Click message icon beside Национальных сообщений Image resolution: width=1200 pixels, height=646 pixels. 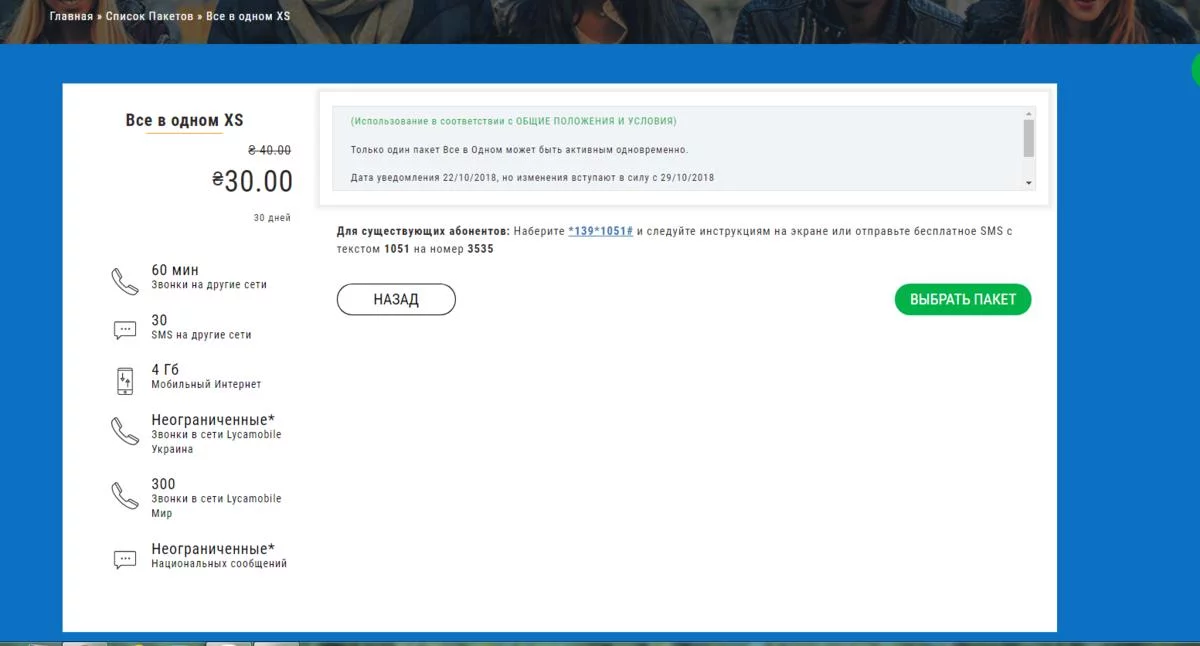[124, 559]
